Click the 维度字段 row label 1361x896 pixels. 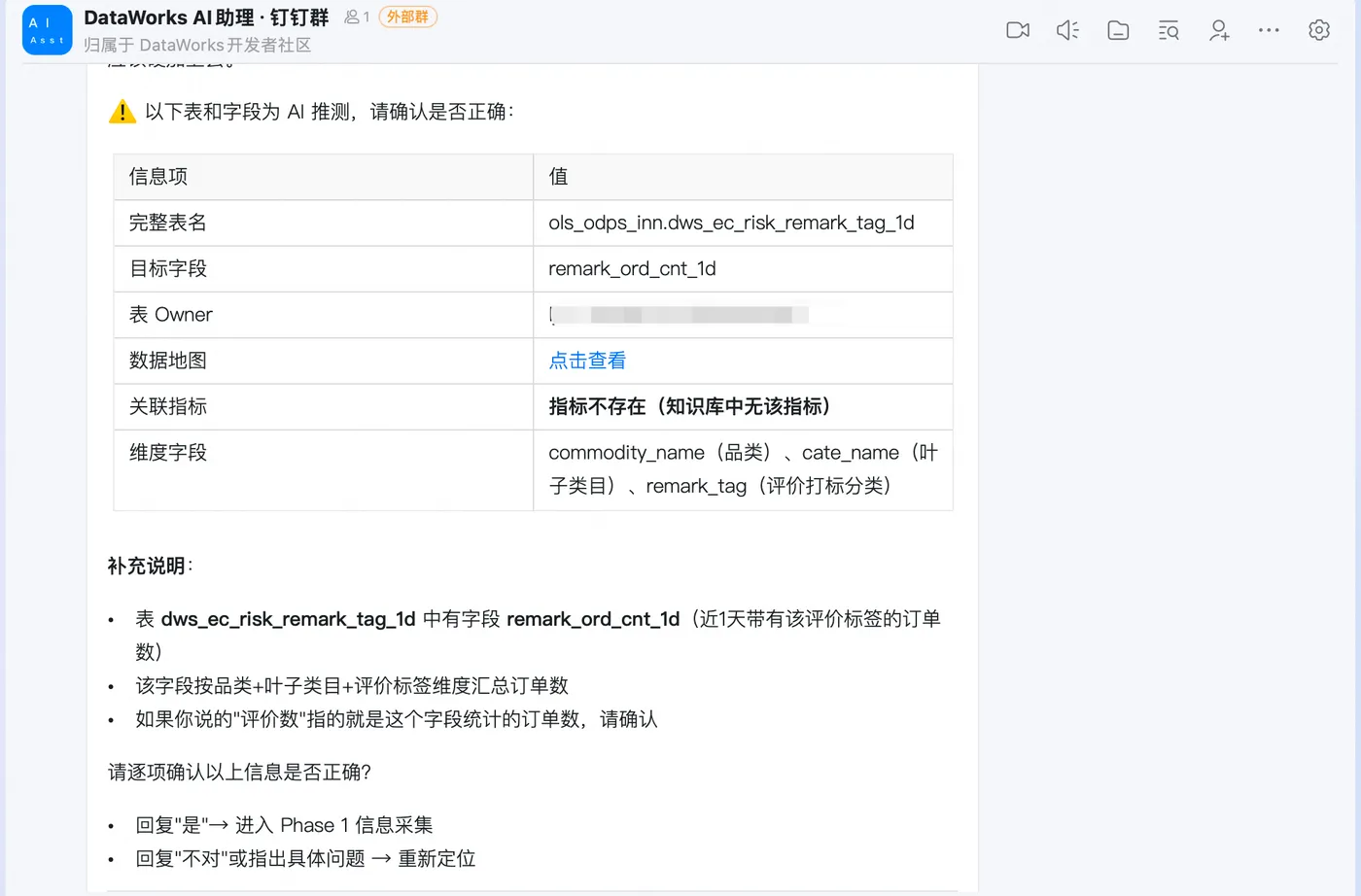coord(168,452)
